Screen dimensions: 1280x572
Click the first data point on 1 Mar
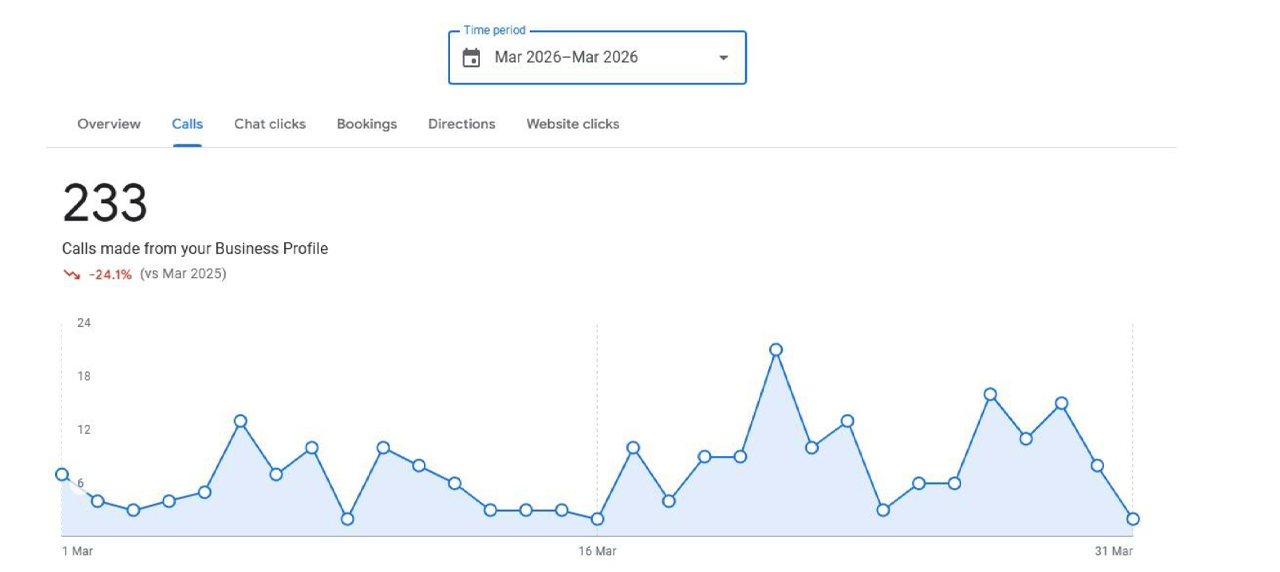[62, 474]
